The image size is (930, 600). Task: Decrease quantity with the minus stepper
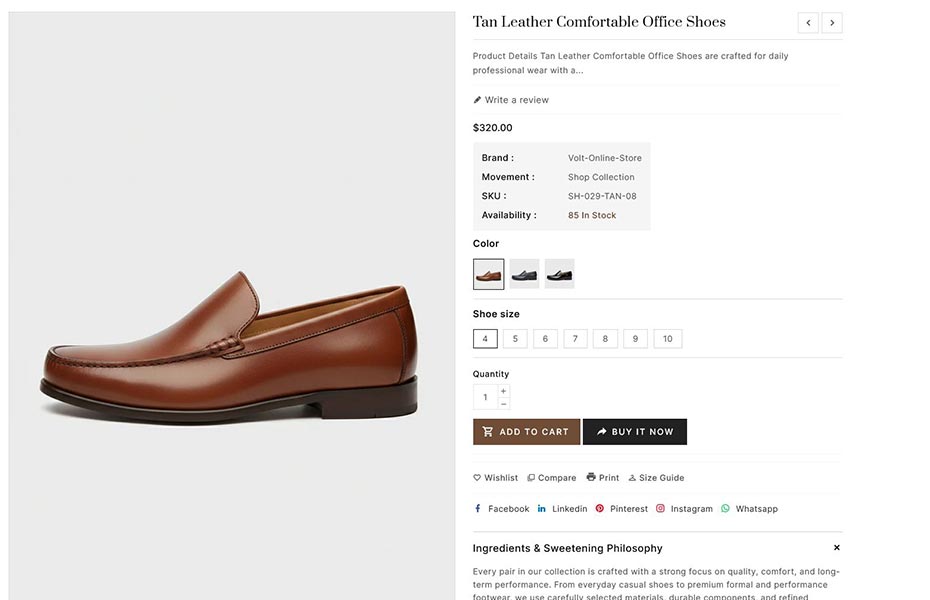tap(503, 404)
